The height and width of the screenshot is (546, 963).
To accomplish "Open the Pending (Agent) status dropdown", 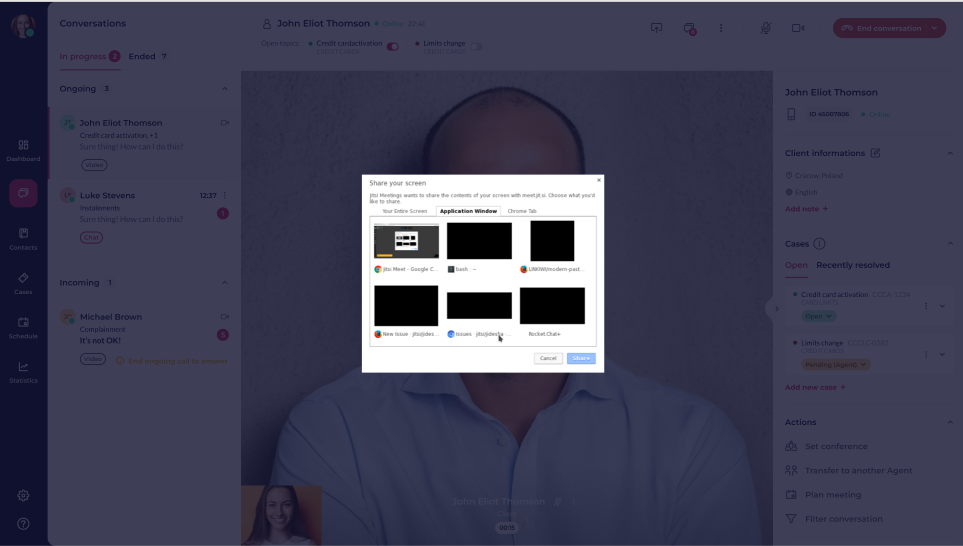I will point(835,365).
